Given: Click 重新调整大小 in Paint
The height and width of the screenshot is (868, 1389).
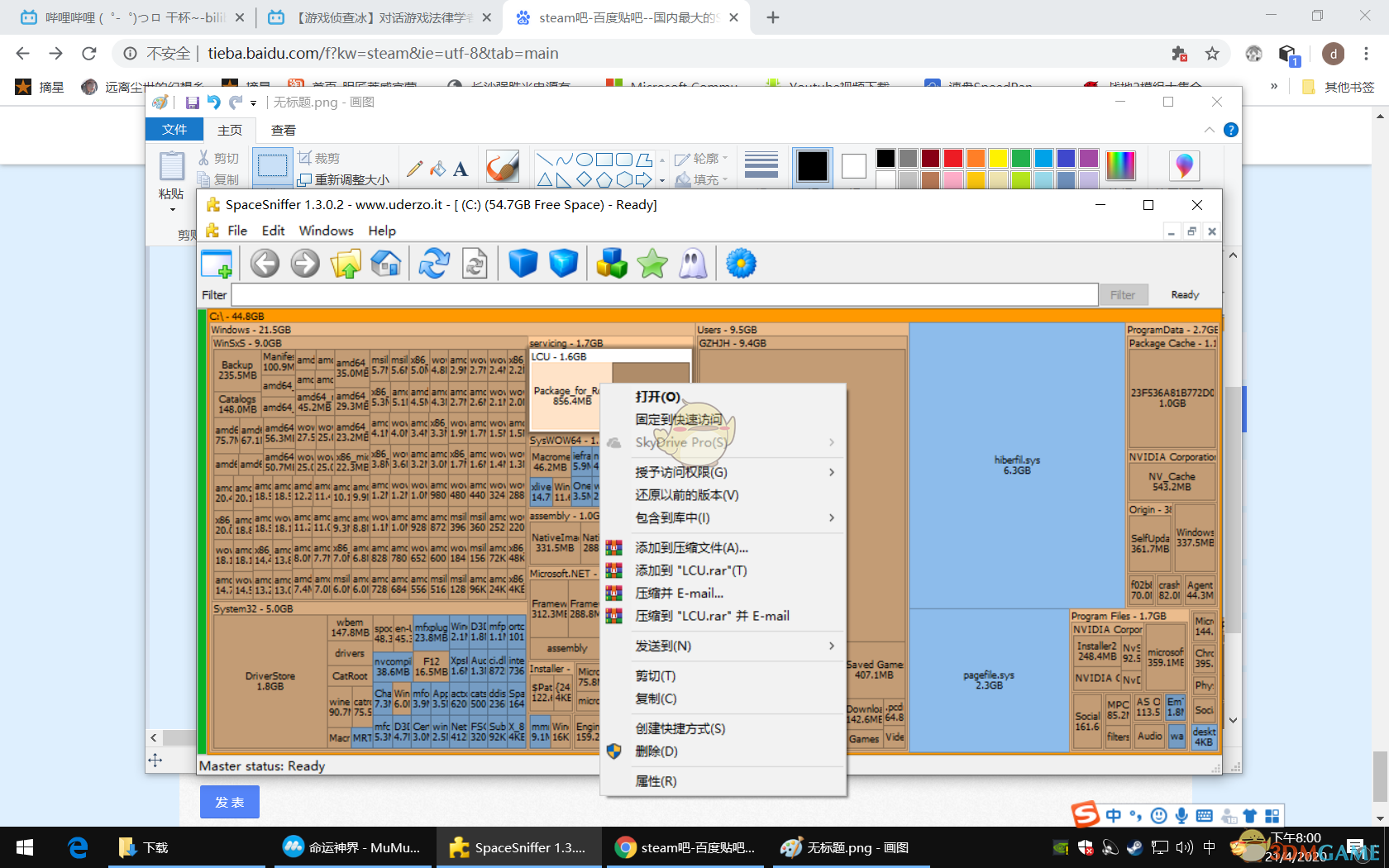Looking at the screenshot, I should tap(343, 179).
